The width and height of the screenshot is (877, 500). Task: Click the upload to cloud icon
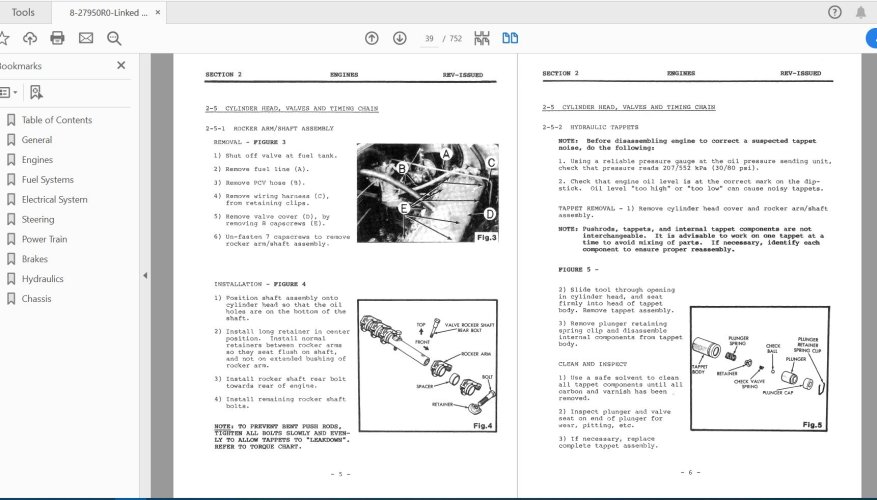point(30,38)
